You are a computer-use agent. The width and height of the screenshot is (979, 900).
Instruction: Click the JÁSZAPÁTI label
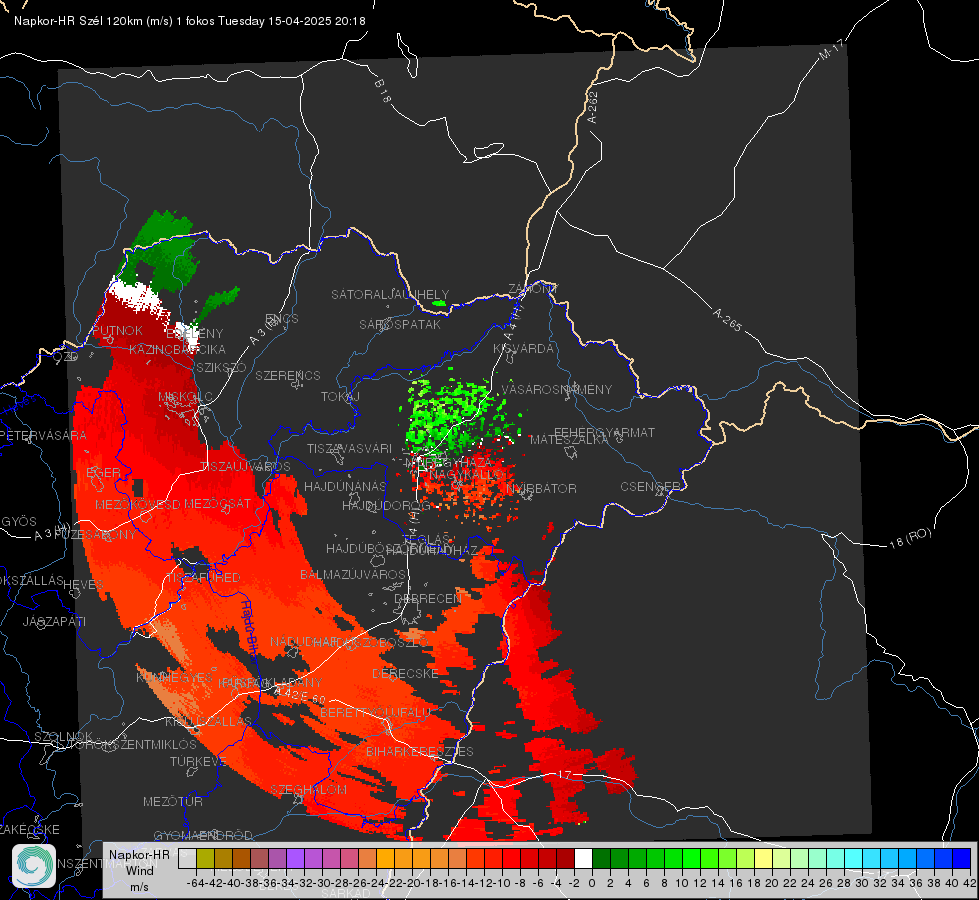tap(54, 621)
